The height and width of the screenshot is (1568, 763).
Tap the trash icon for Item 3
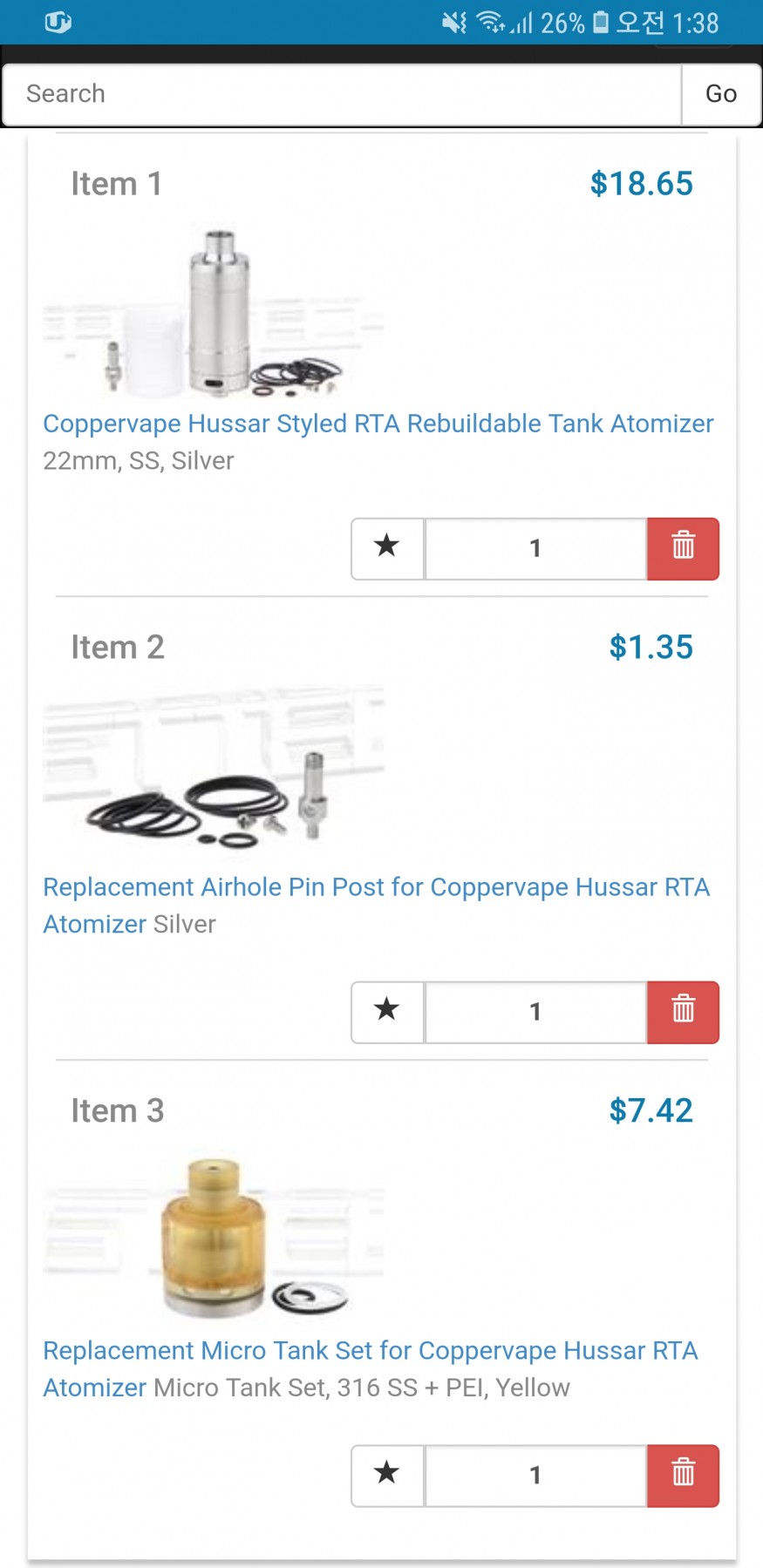click(x=683, y=1476)
